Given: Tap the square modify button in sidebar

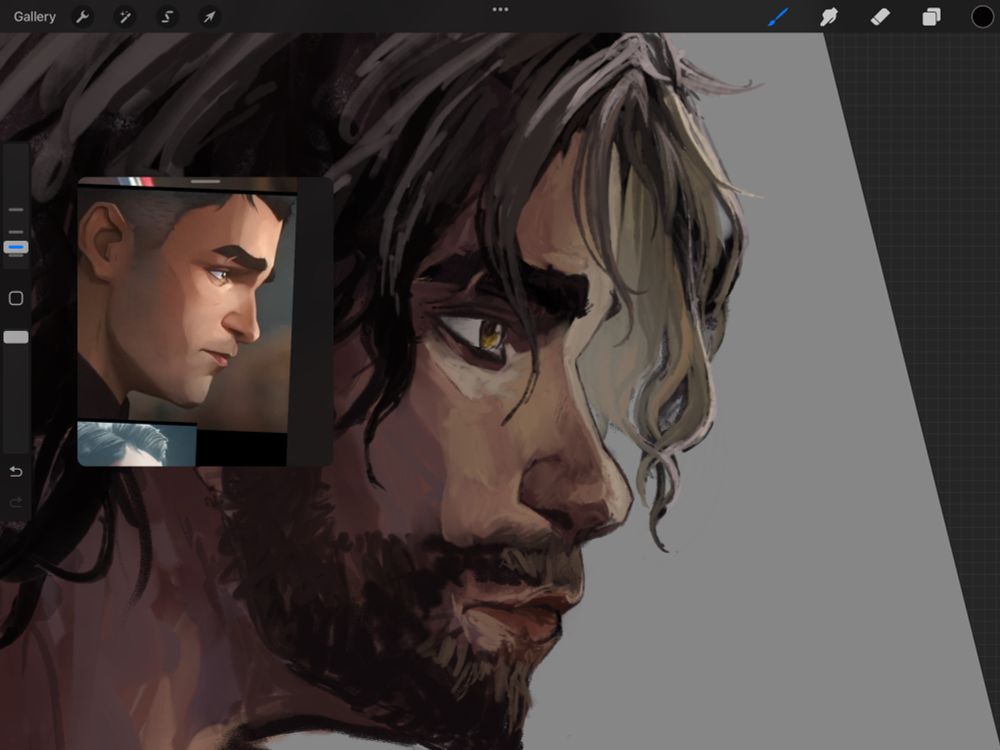Looking at the screenshot, I should [x=16, y=298].
